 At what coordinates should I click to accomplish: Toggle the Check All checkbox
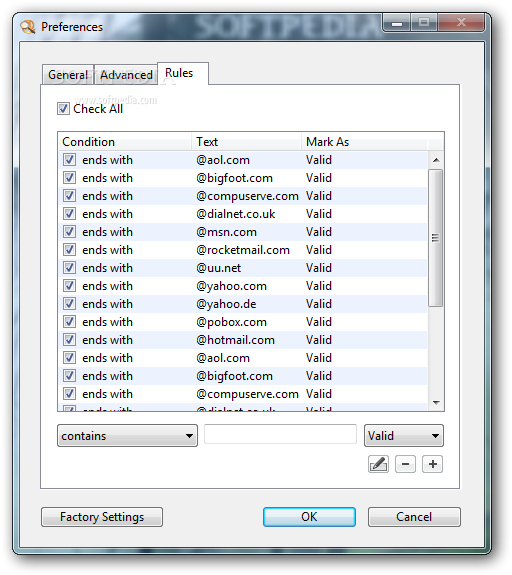click(63, 109)
